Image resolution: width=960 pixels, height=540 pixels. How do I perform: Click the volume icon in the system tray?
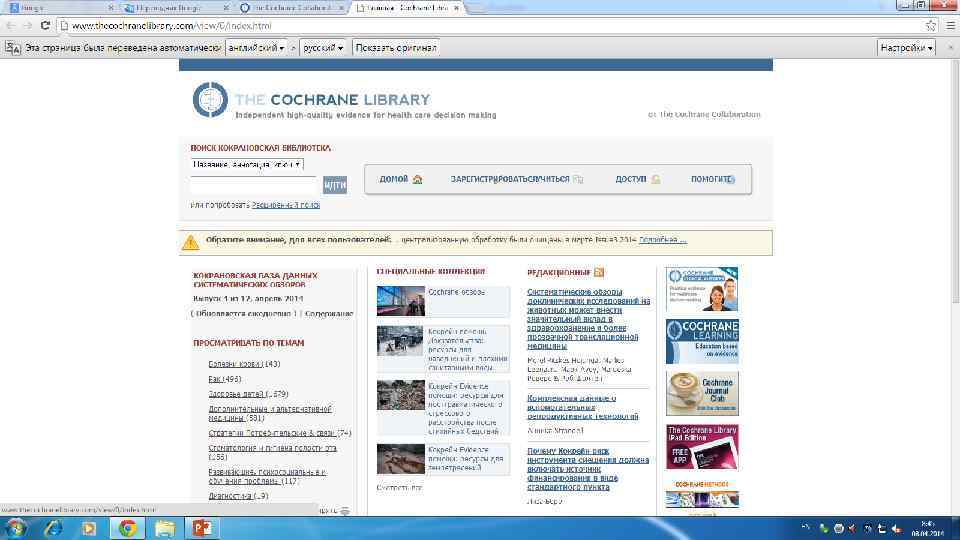point(896,528)
